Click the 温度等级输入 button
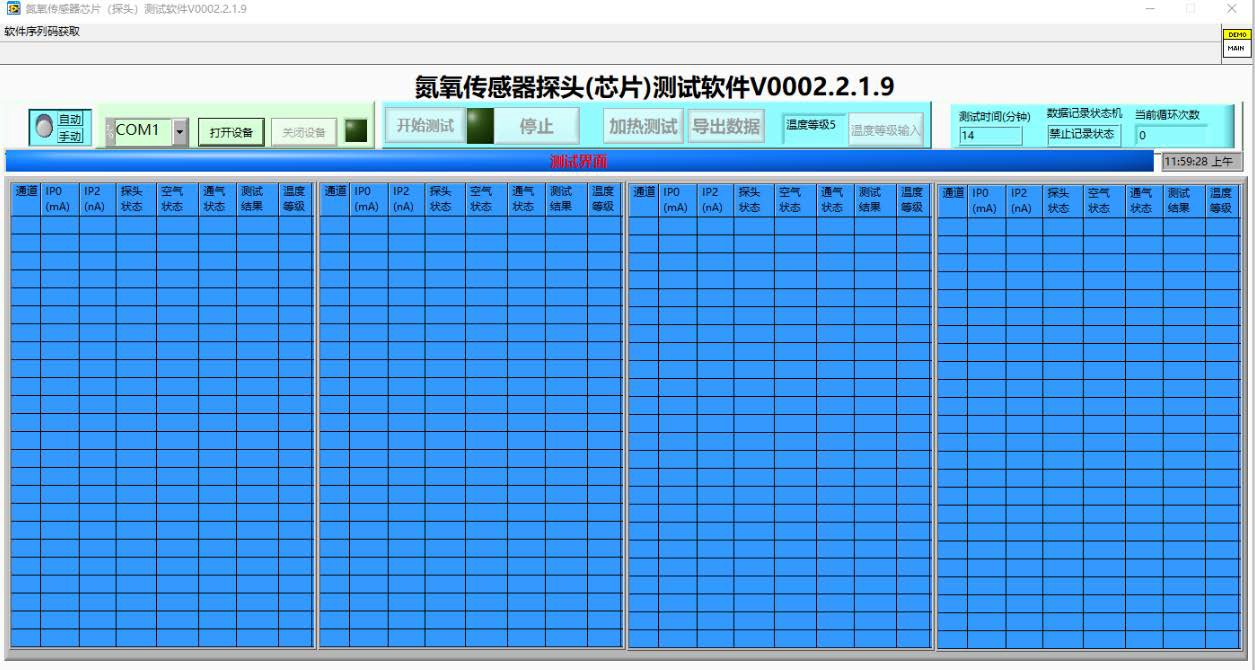Viewport: 1255px width, 670px height. [x=885, y=130]
